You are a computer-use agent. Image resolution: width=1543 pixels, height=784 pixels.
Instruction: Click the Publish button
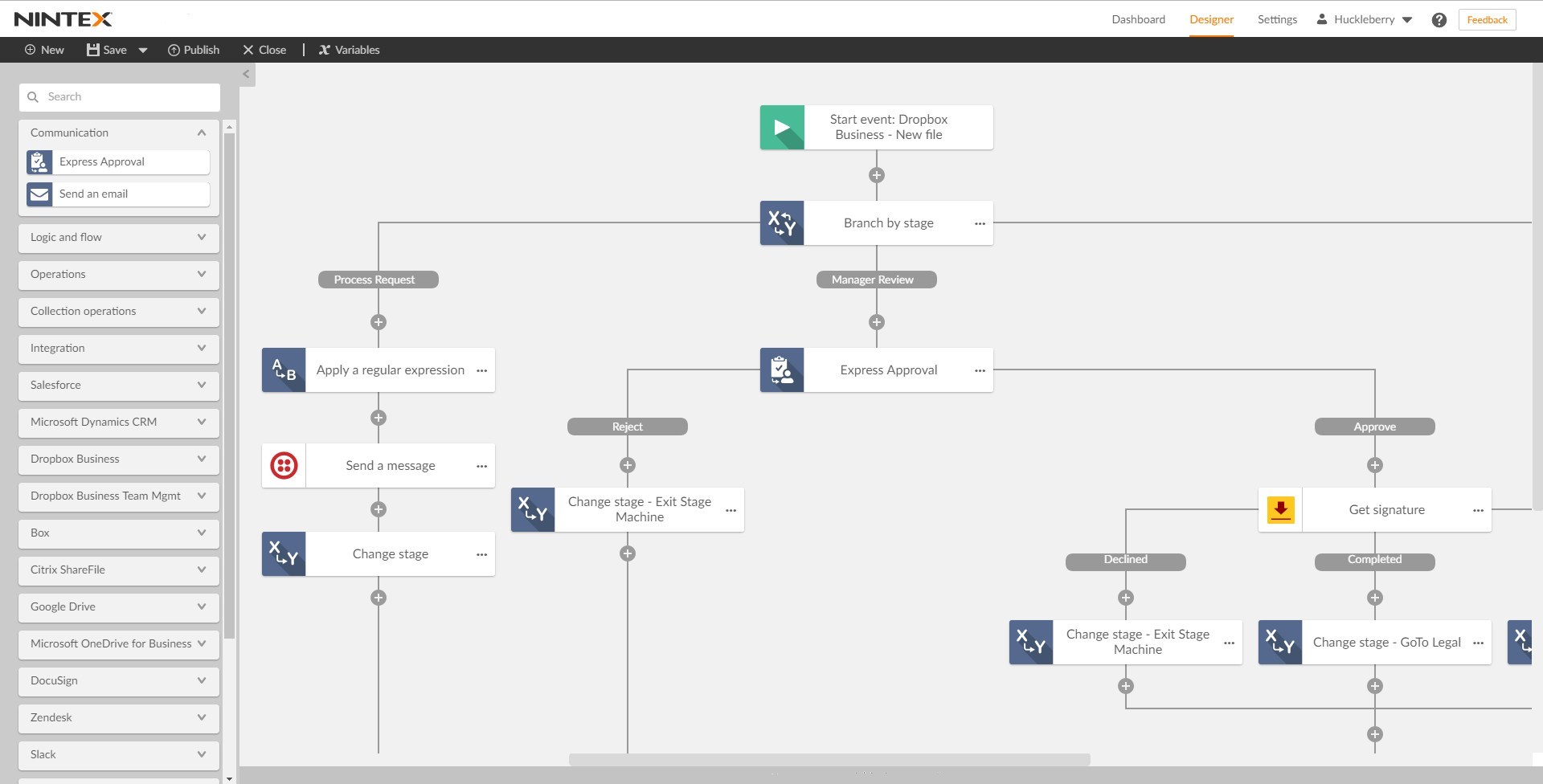pyautogui.click(x=194, y=51)
